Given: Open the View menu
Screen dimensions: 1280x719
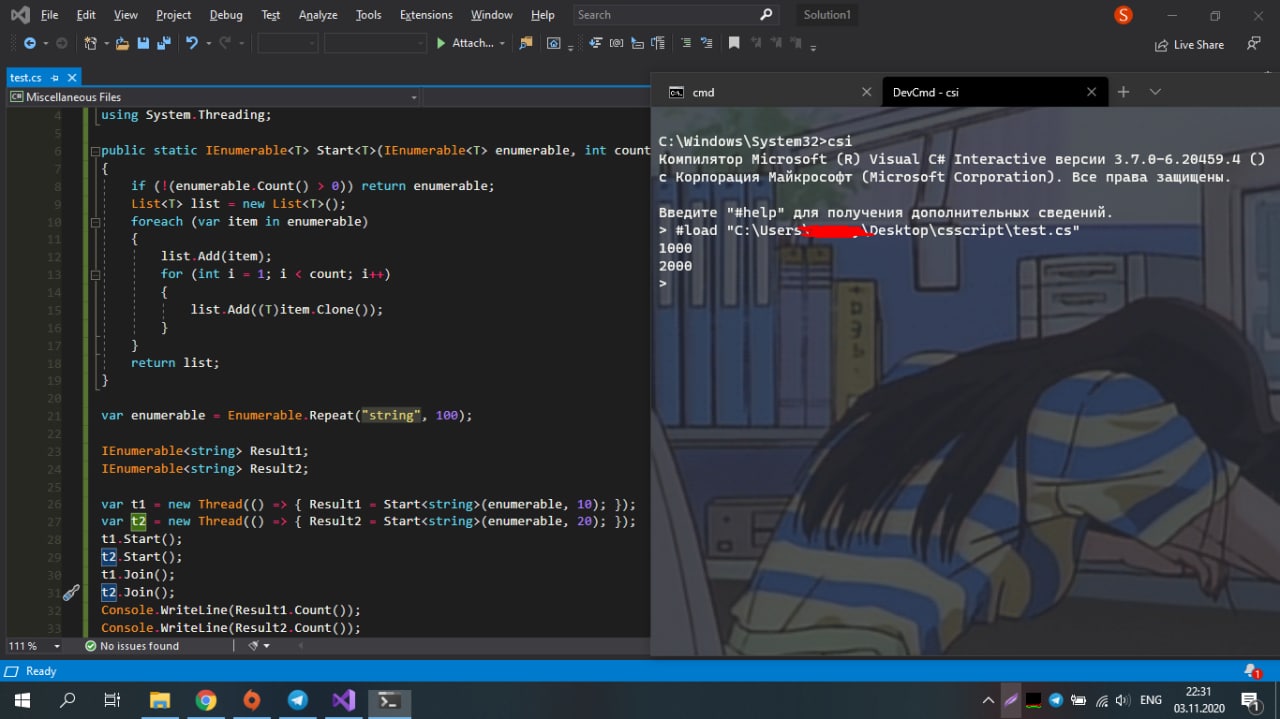Looking at the screenshot, I should pos(126,15).
